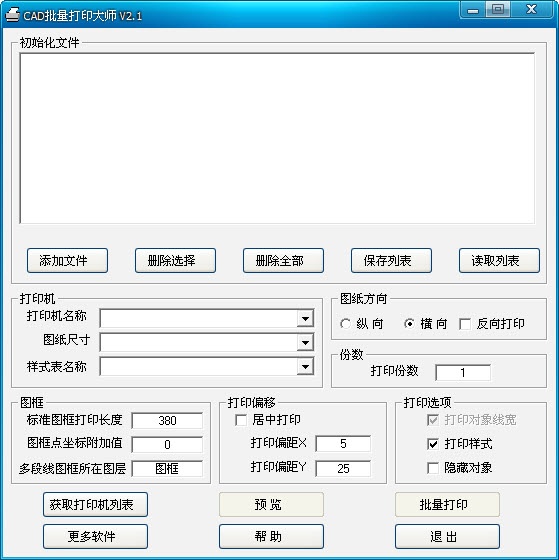Toggle the 打印对象线宽 checkbox

(x=433, y=420)
